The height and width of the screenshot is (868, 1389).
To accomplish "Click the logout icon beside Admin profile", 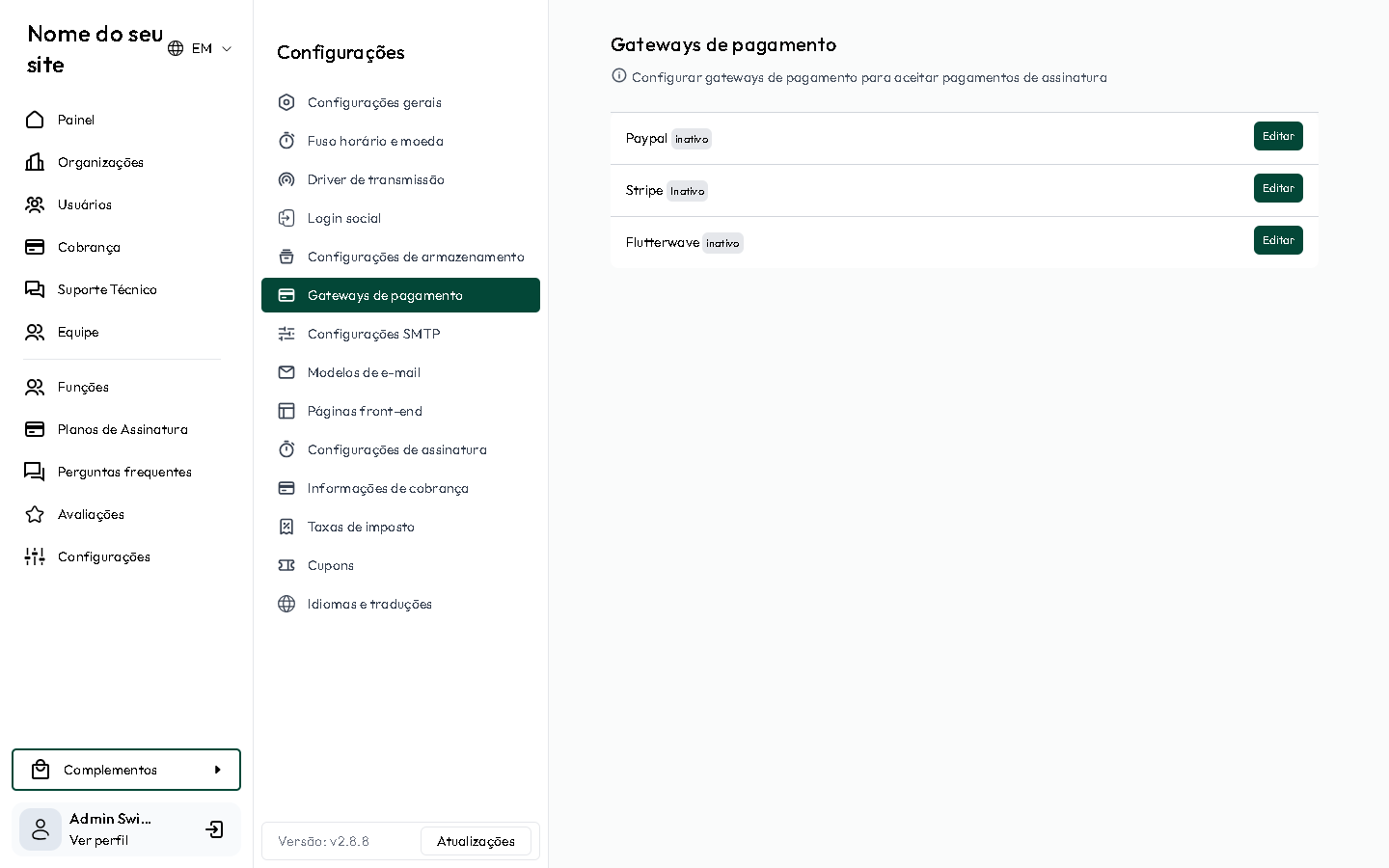I will [214, 829].
